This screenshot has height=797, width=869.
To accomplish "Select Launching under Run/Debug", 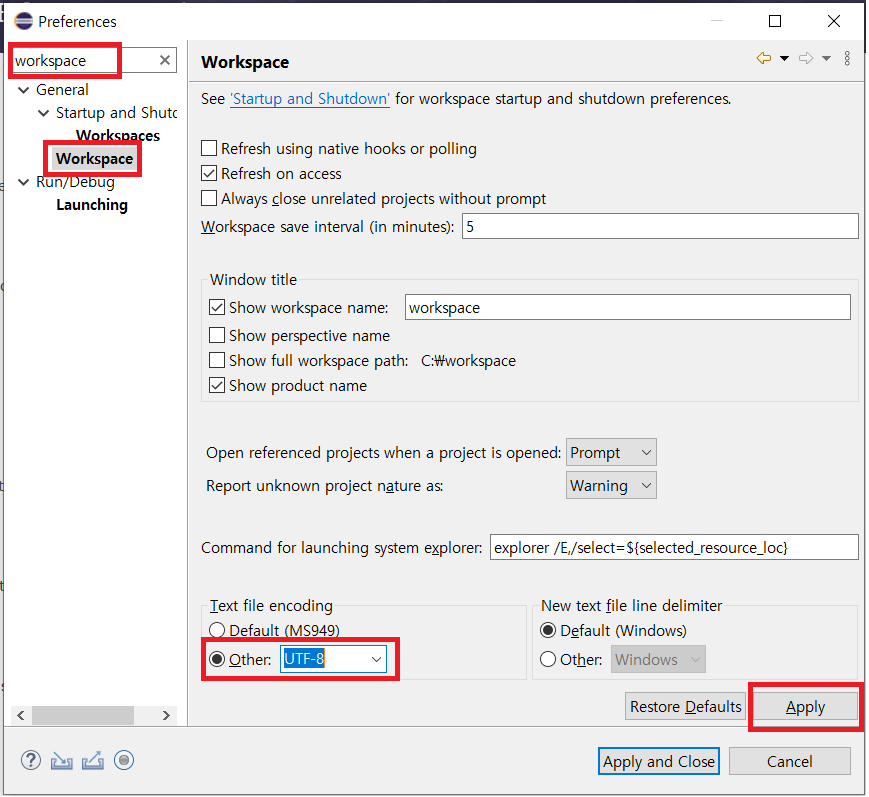I will pyautogui.click(x=92, y=205).
